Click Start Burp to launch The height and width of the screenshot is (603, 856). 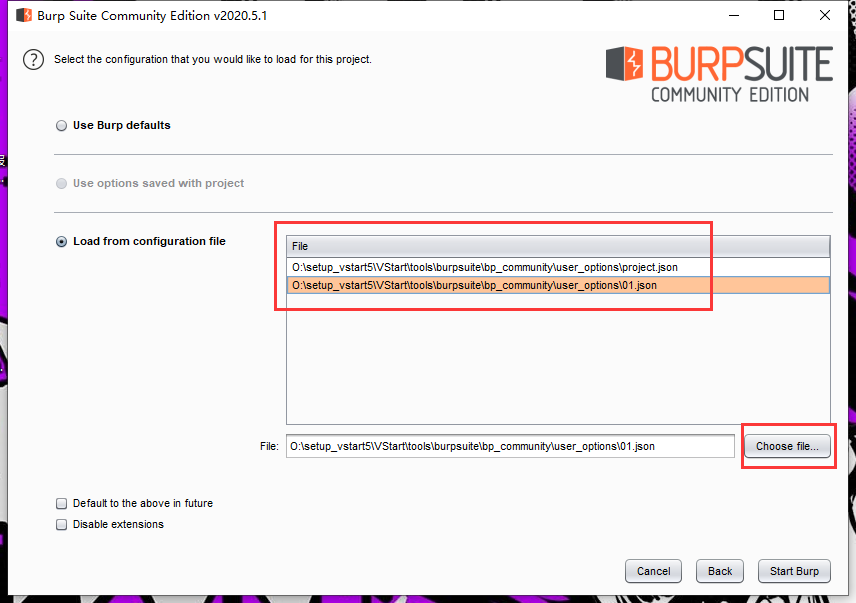click(794, 571)
